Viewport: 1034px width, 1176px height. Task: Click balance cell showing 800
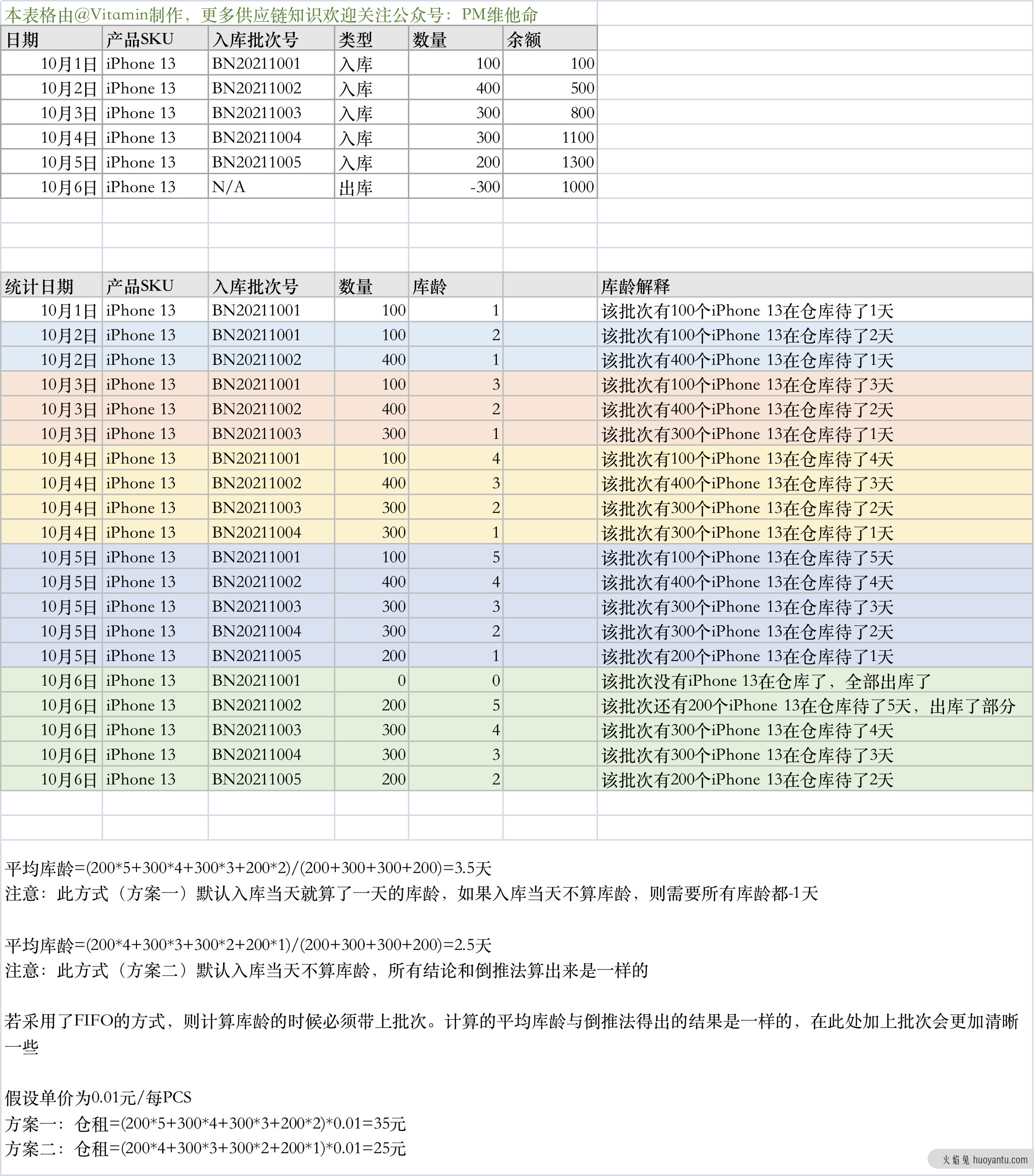pyautogui.click(x=550, y=113)
